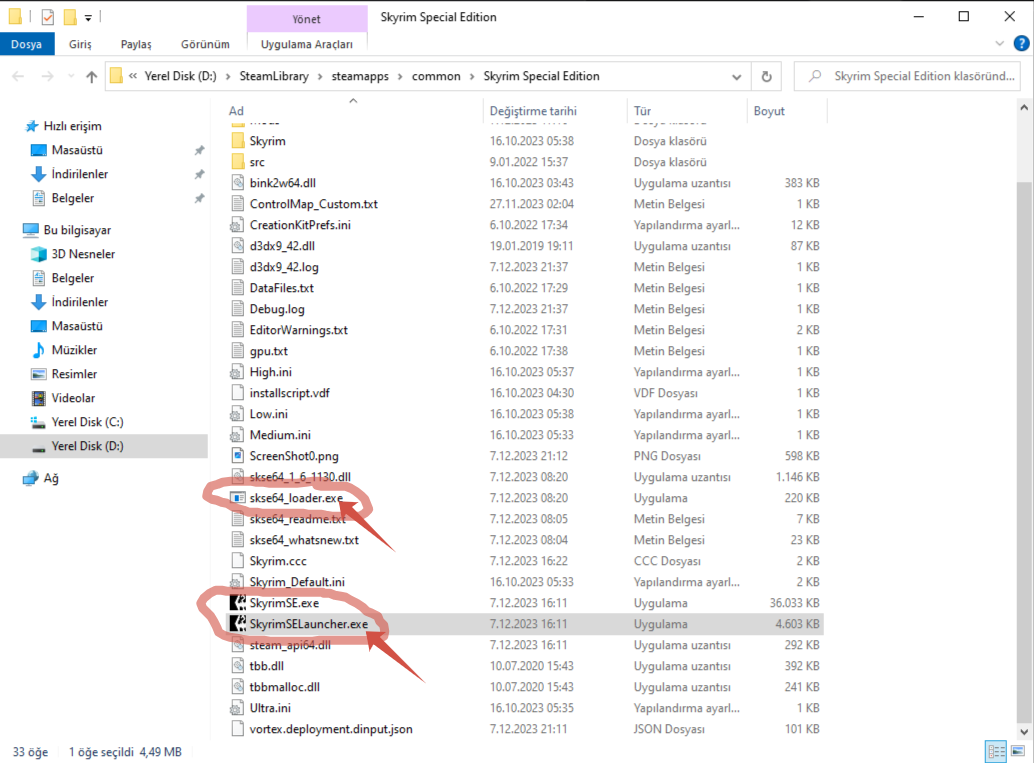Image resolution: width=1034 pixels, height=763 pixels.
Task: Open Müzikler in the navigation pane
Action: (75, 350)
